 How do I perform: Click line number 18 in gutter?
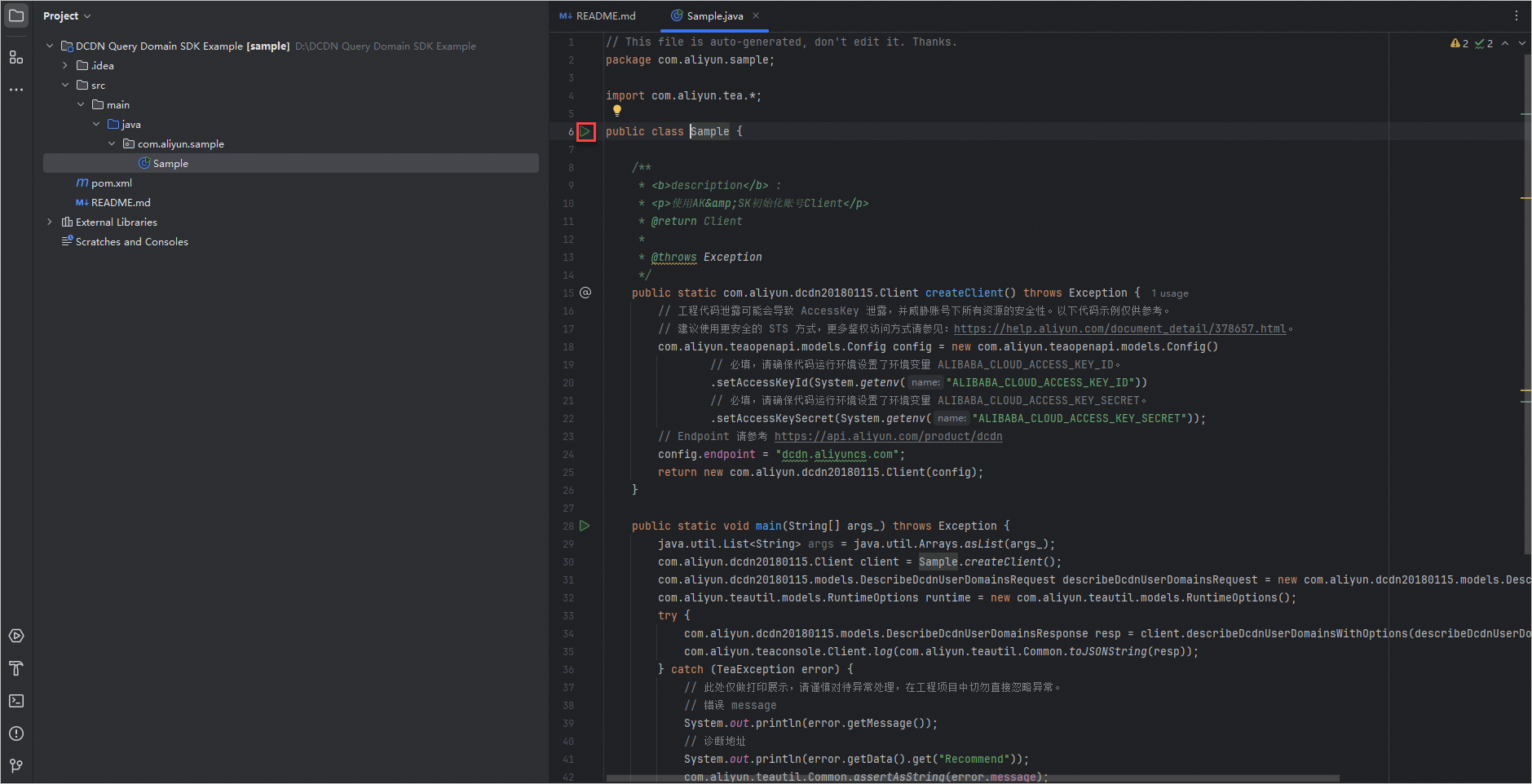tap(568, 346)
